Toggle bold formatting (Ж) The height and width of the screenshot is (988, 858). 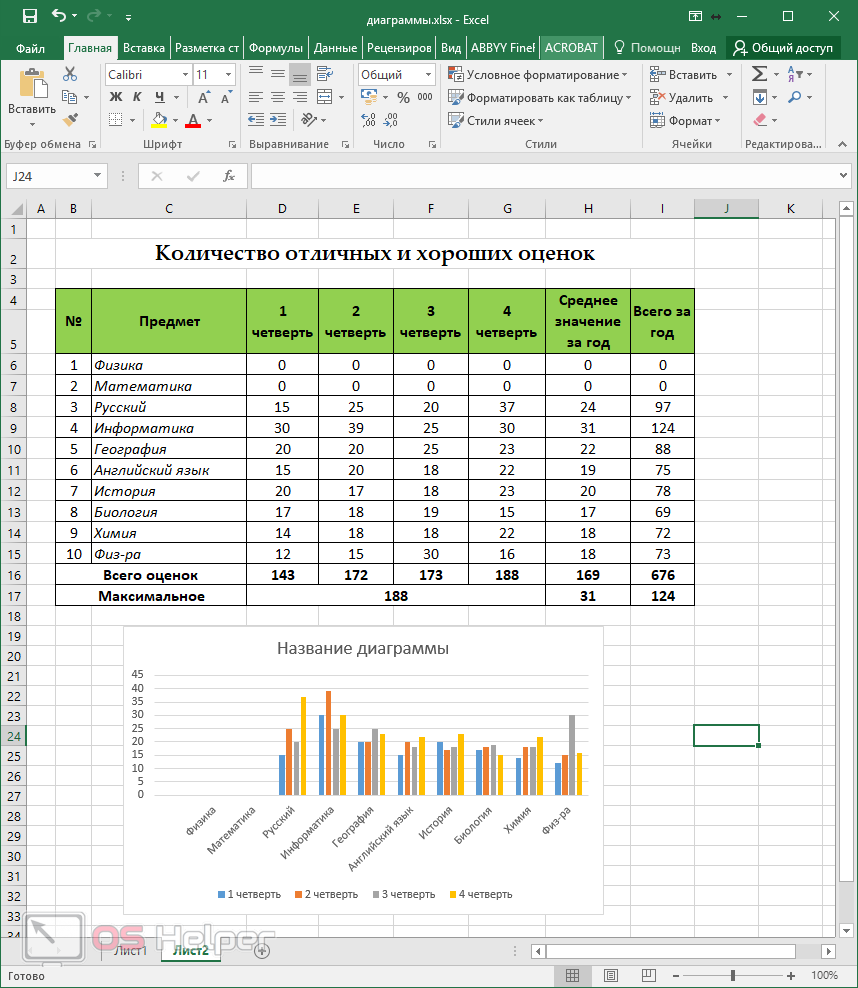point(115,97)
